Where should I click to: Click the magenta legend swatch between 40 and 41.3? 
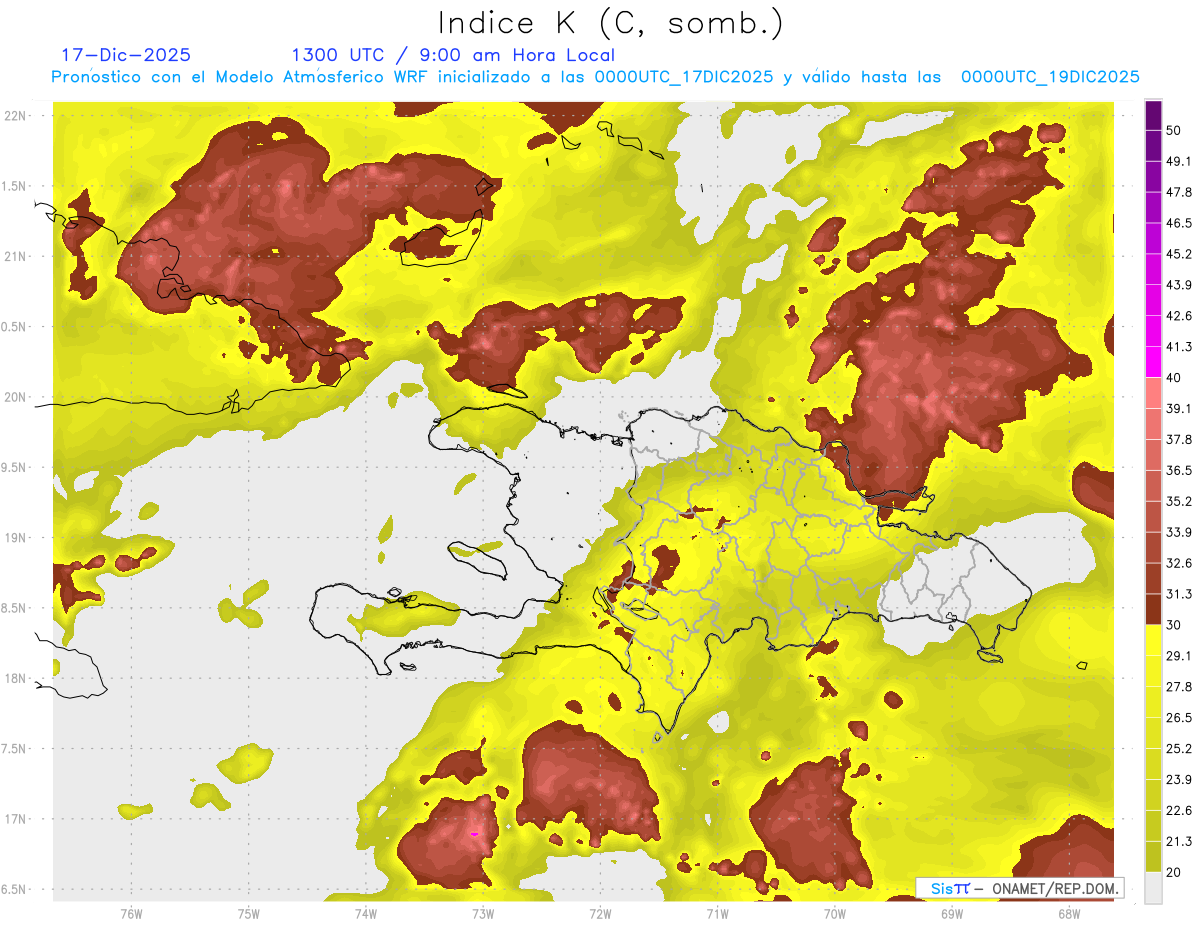1153,362
